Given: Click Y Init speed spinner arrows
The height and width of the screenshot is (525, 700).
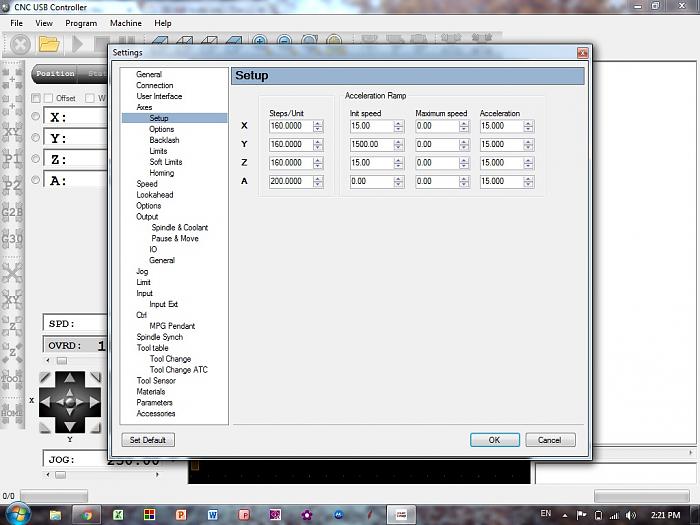Looking at the screenshot, I should [x=399, y=145].
